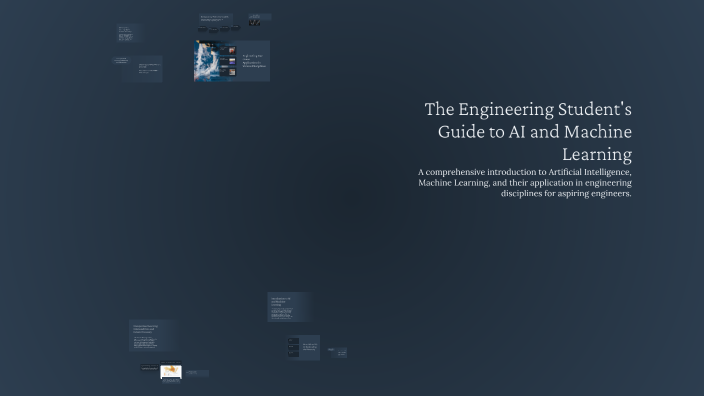
Task: Open the "Introduction to AI and Machine Learning" slide thumbnail
Action: pos(290,307)
